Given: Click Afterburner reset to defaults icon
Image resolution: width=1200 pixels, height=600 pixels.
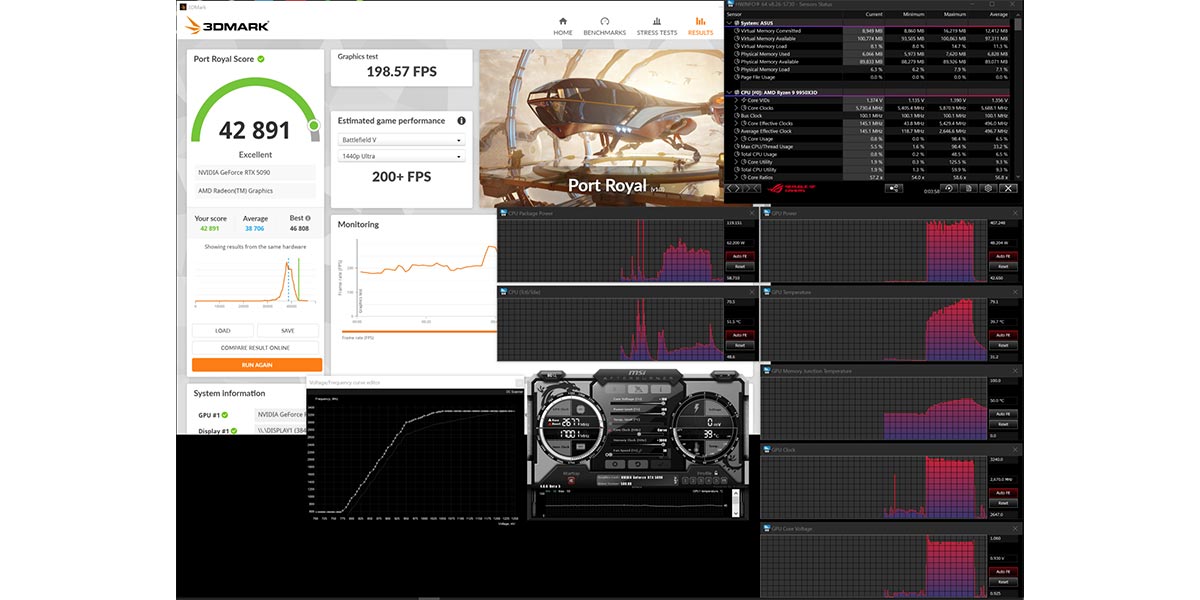Looking at the screenshot, I should 638,464.
